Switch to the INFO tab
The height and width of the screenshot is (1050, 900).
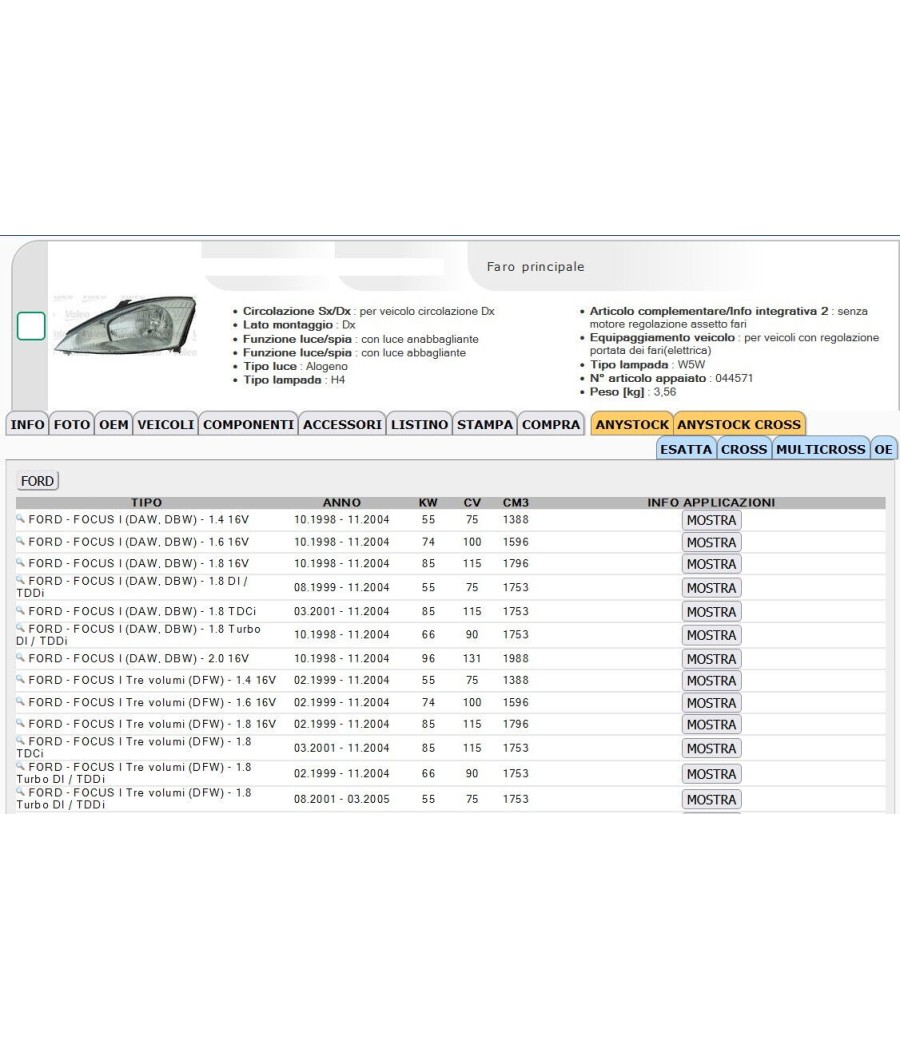pyautogui.click(x=27, y=425)
